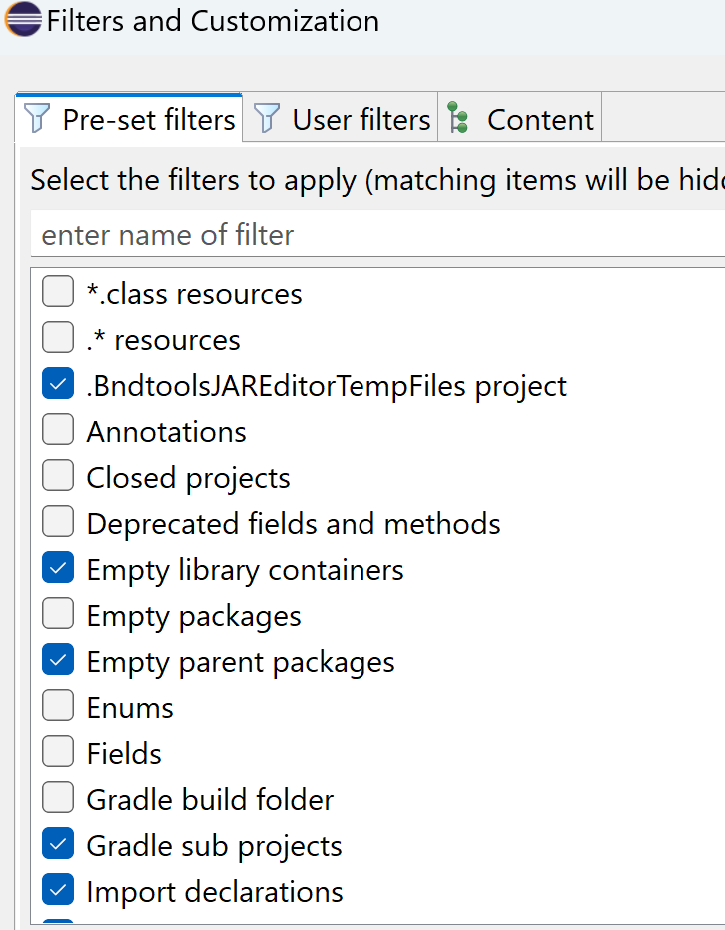Tick the Closed projects checkbox
Image resolution: width=725 pixels, height=930 pixels.
(58, 477)
